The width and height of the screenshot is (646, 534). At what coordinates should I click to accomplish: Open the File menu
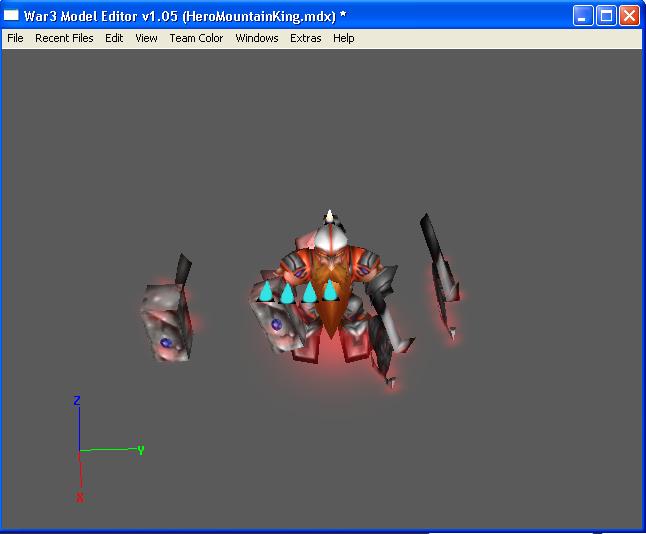coord(15,38)
